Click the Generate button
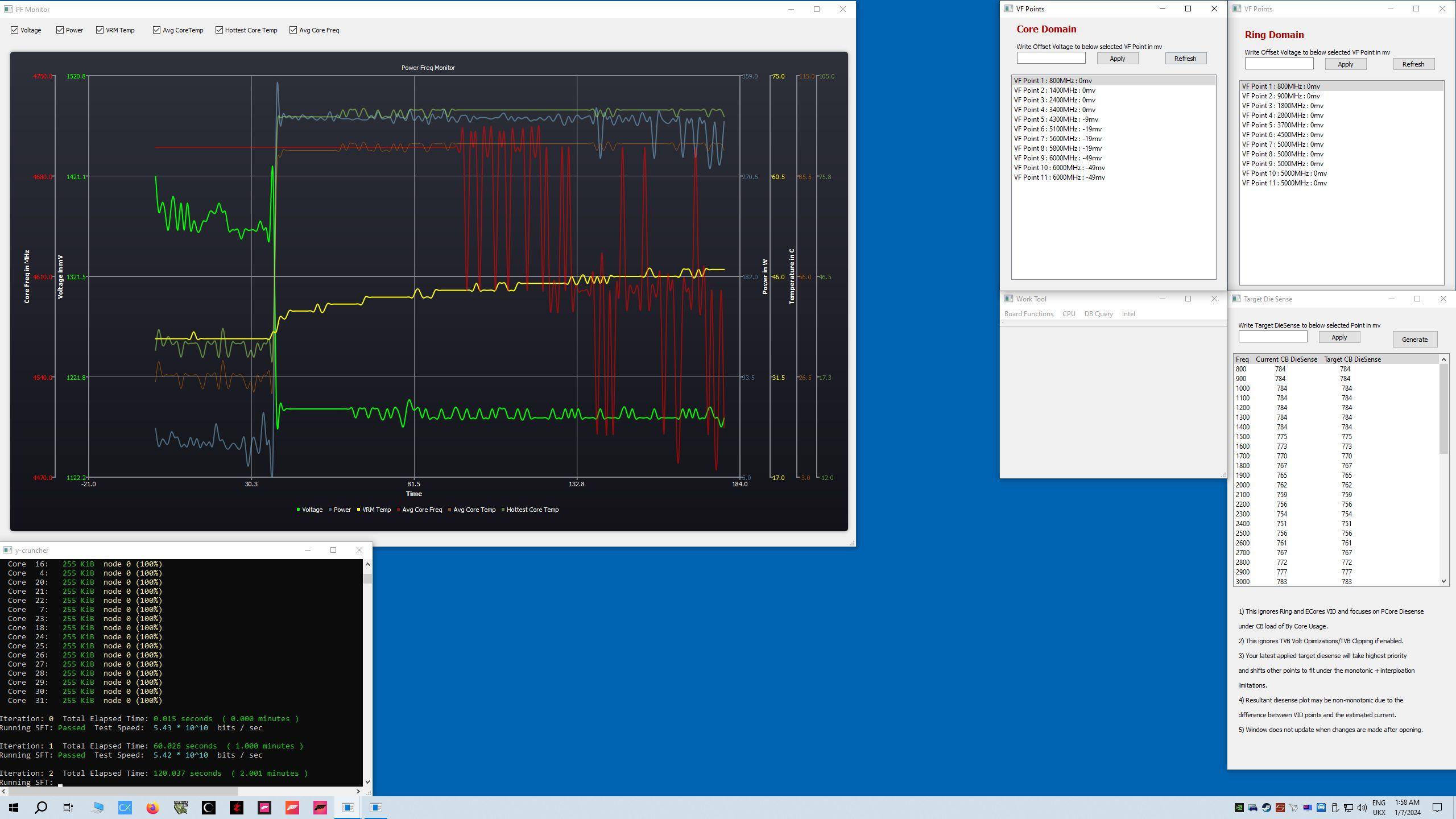This screenshot has width=1456, height=819. tap(1414, 340)
